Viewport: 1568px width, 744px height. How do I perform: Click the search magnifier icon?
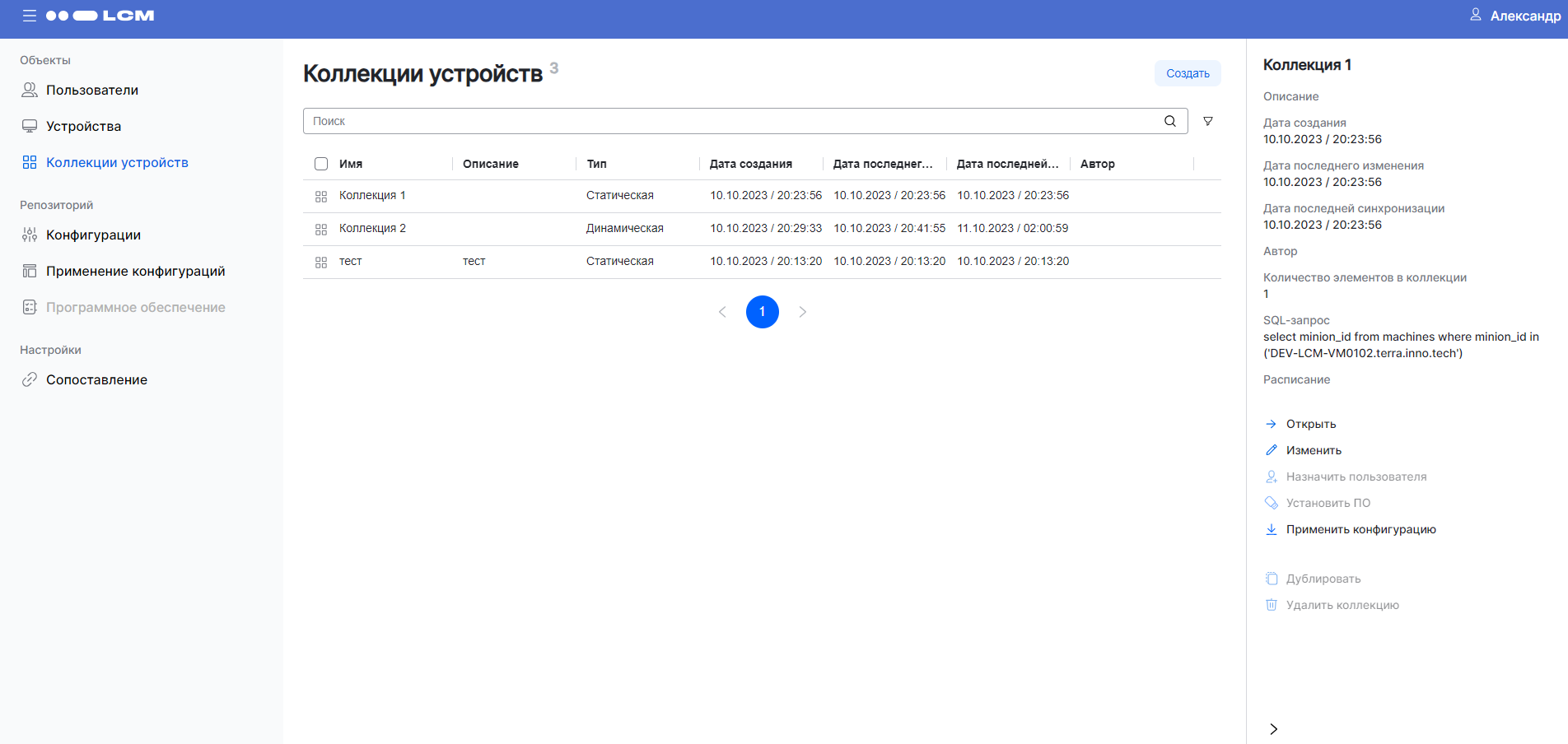(1169, 121)
